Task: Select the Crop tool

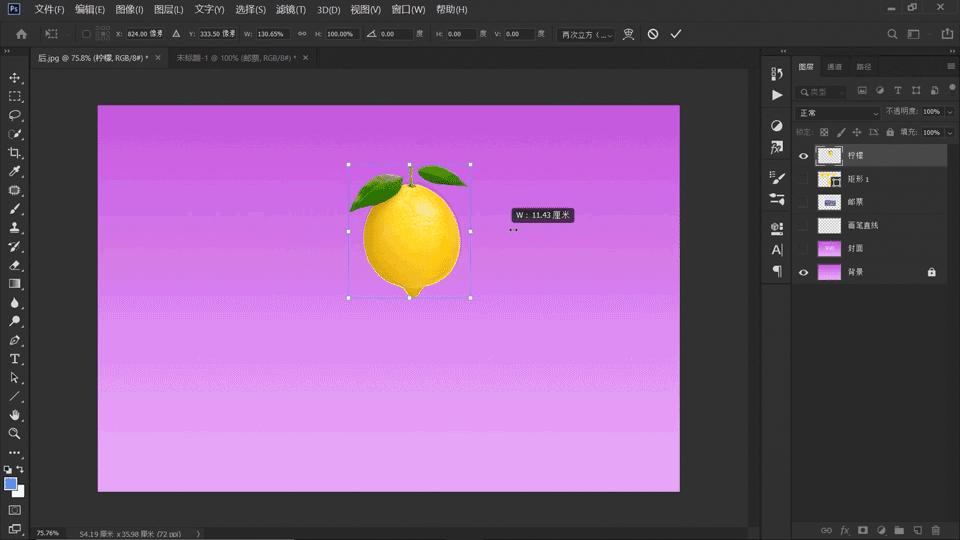Action: [x=15, y=153]
